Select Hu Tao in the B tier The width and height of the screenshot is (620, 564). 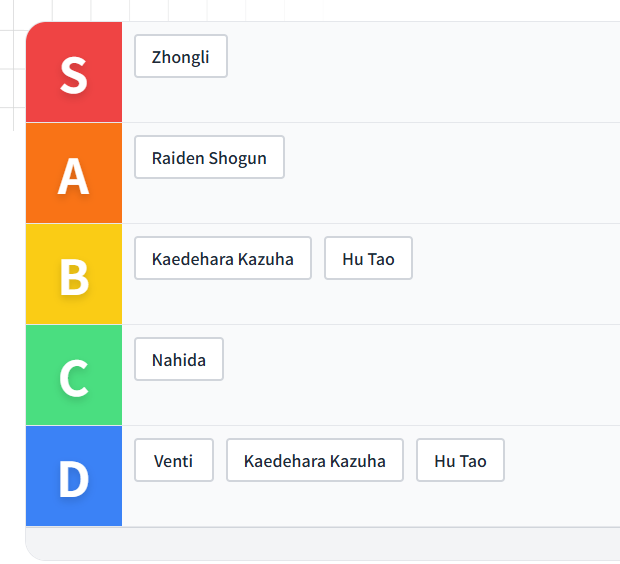[368, 258]
